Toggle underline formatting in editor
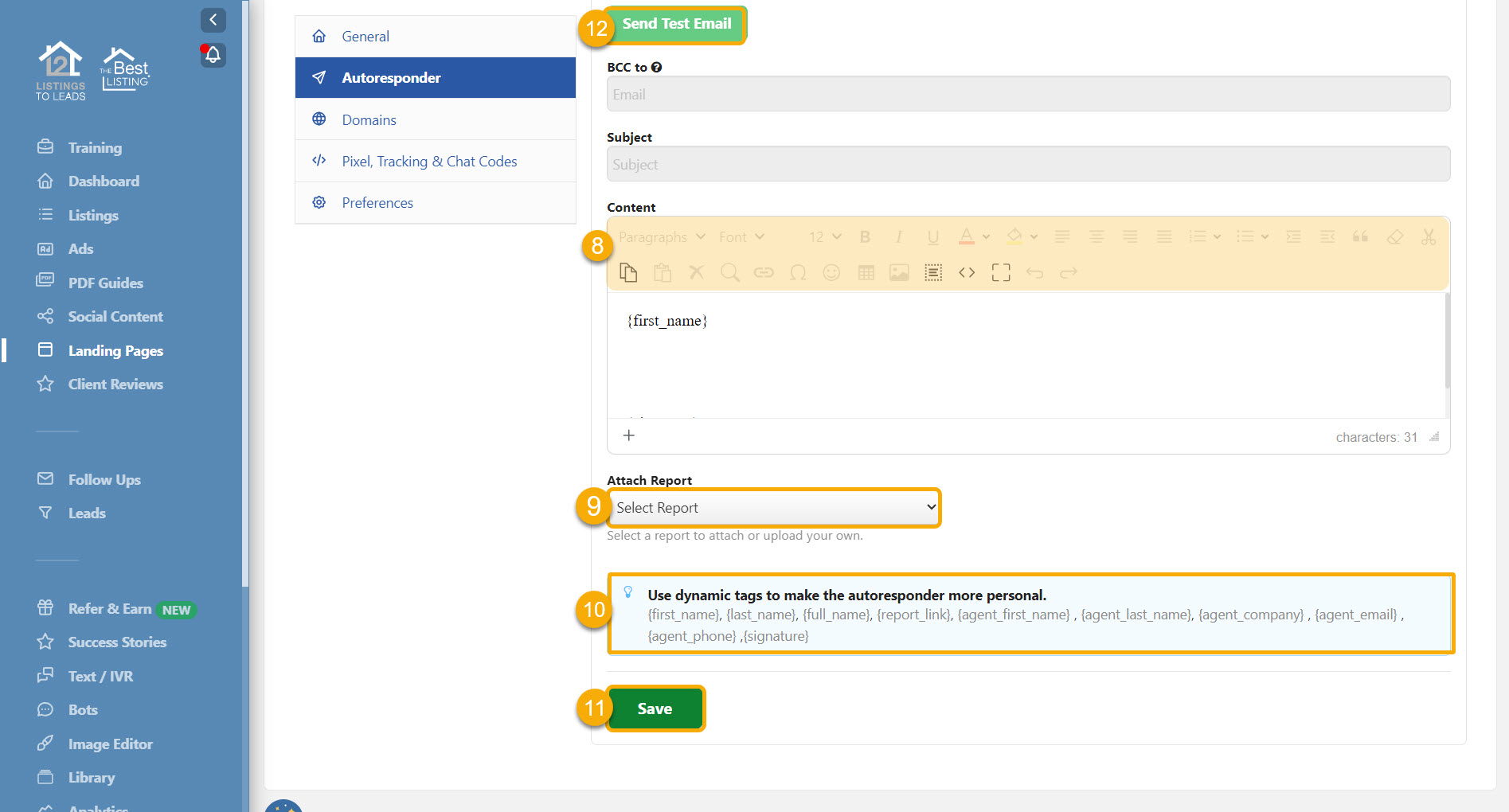This screenshot has width=1509, height=812. click(x=932, y=237)
